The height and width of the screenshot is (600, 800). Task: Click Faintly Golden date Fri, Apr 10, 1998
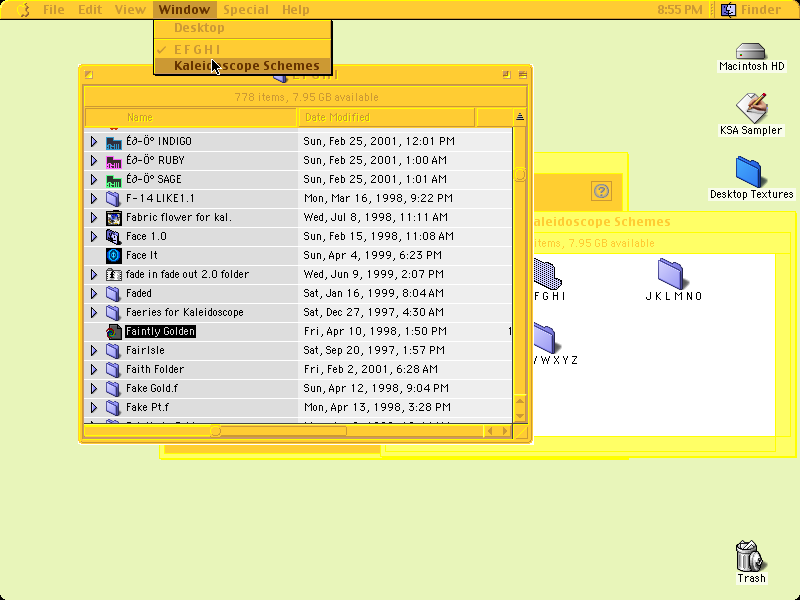tap(375, 332)
